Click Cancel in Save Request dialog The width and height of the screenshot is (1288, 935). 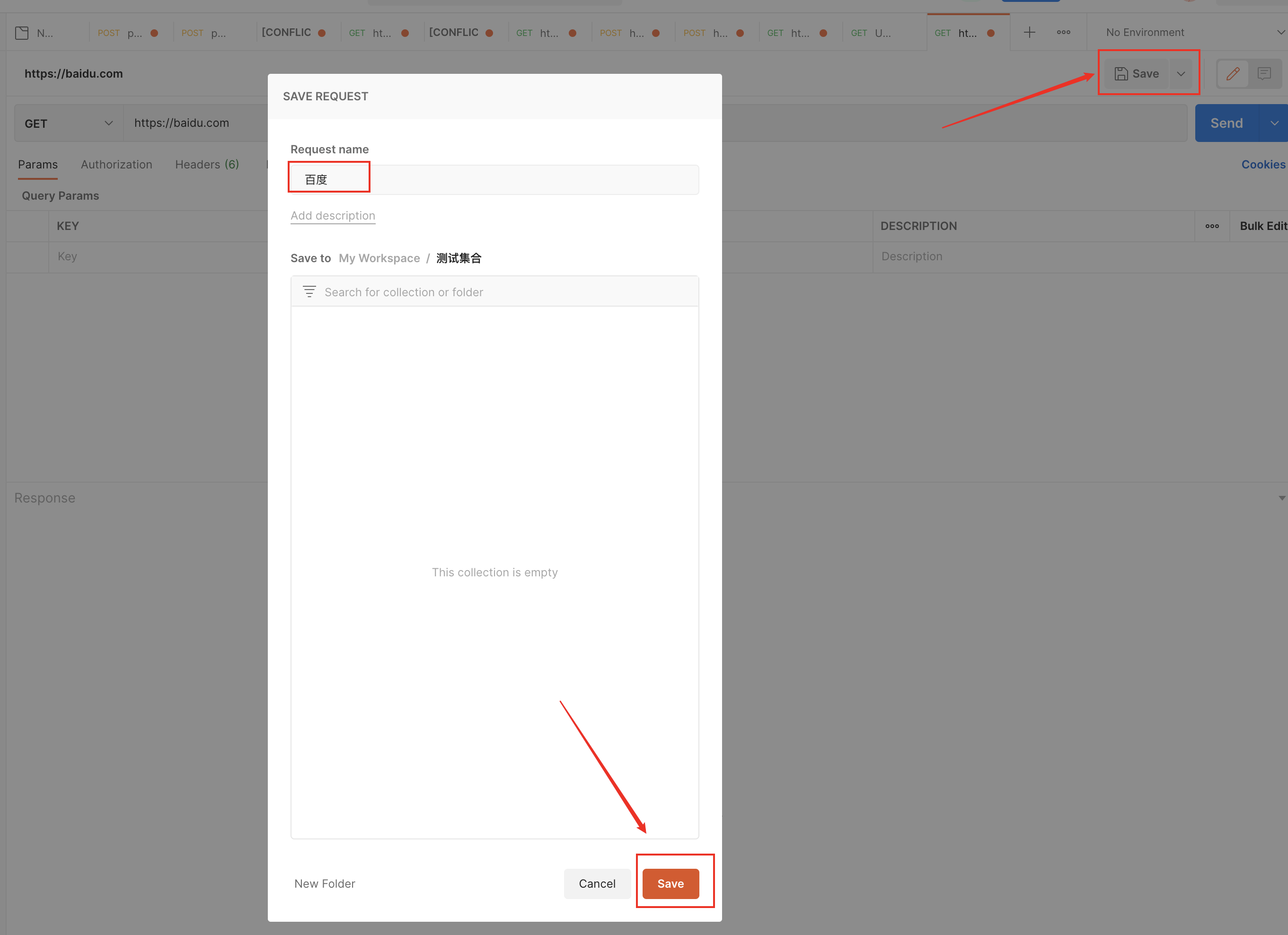tap(597, 883)
